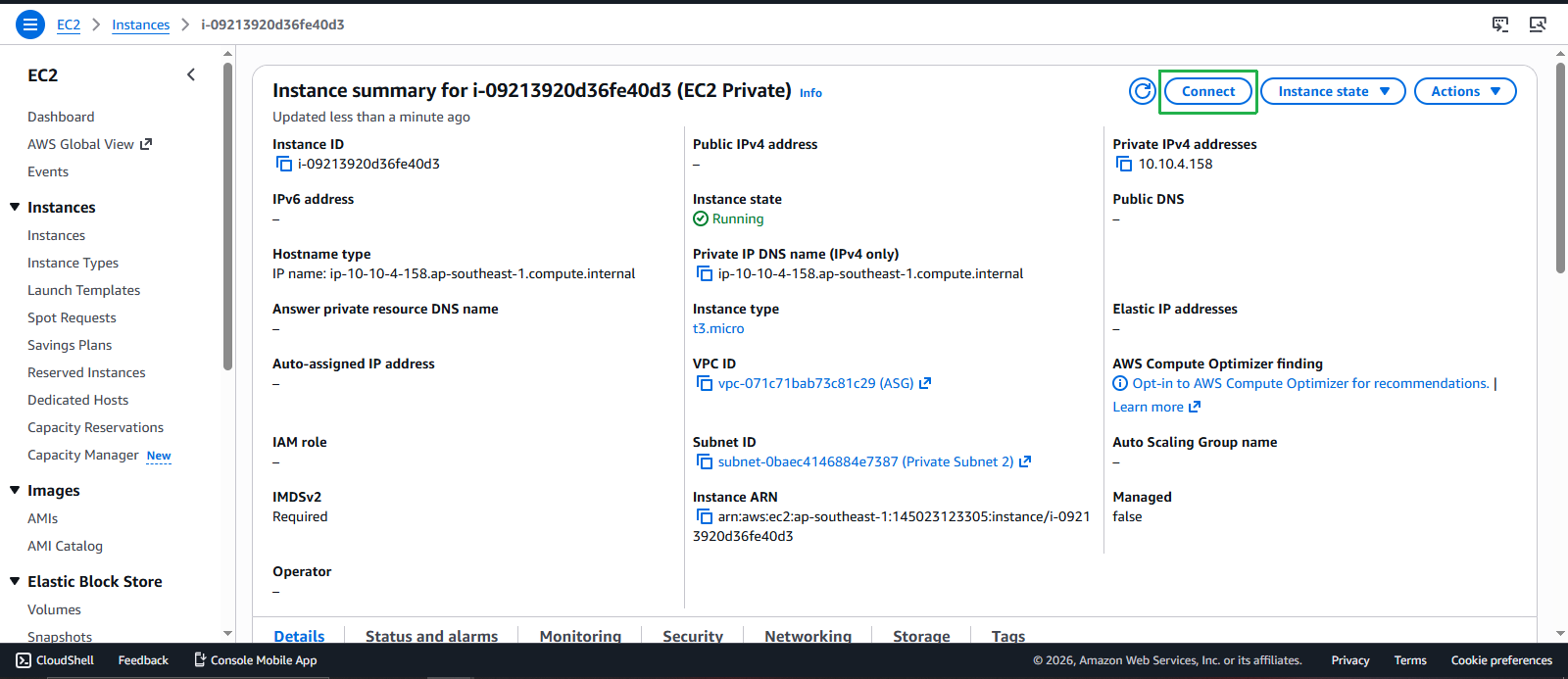
Task: Click the Running status check icon
Action: click(x=701, y=218)
